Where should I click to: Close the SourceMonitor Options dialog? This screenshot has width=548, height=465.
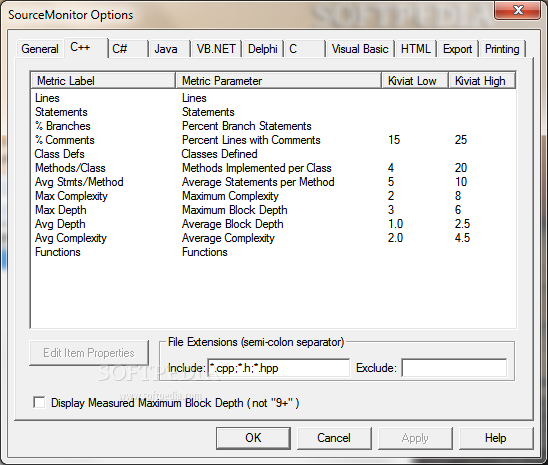click(x=518, y=10)
